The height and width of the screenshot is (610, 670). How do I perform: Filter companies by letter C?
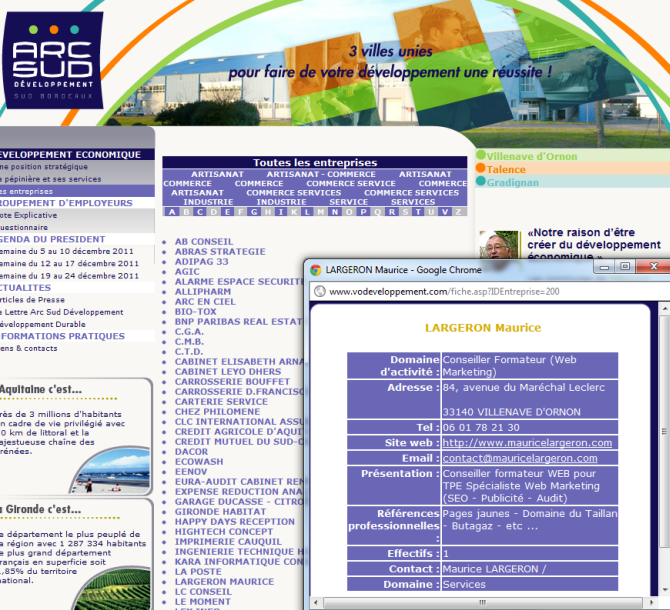pyautogui.click(x=200, y=212)
